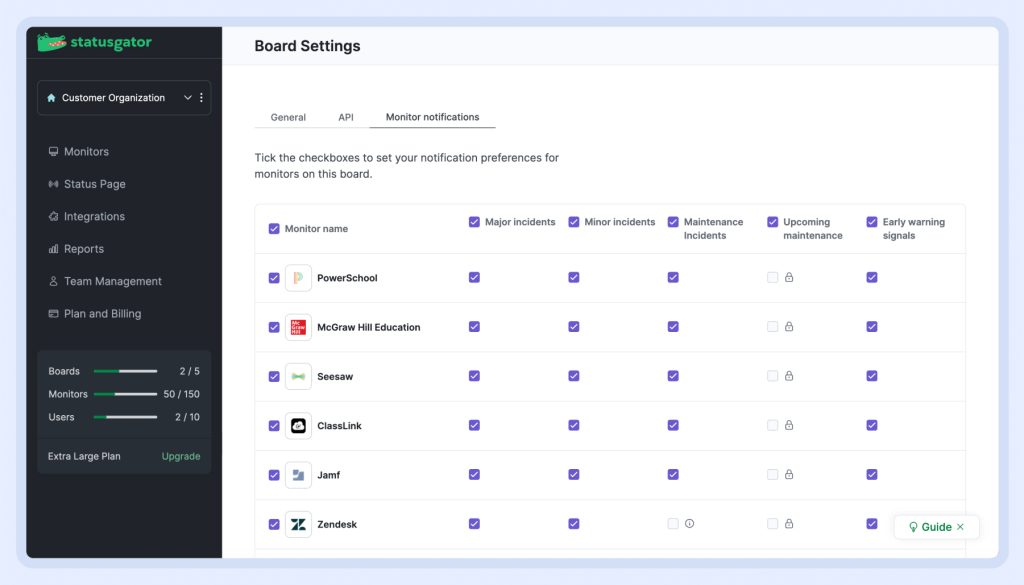
Task: Click info icon in Zendesk maintenance column
Action: click(x=689, y=524)
